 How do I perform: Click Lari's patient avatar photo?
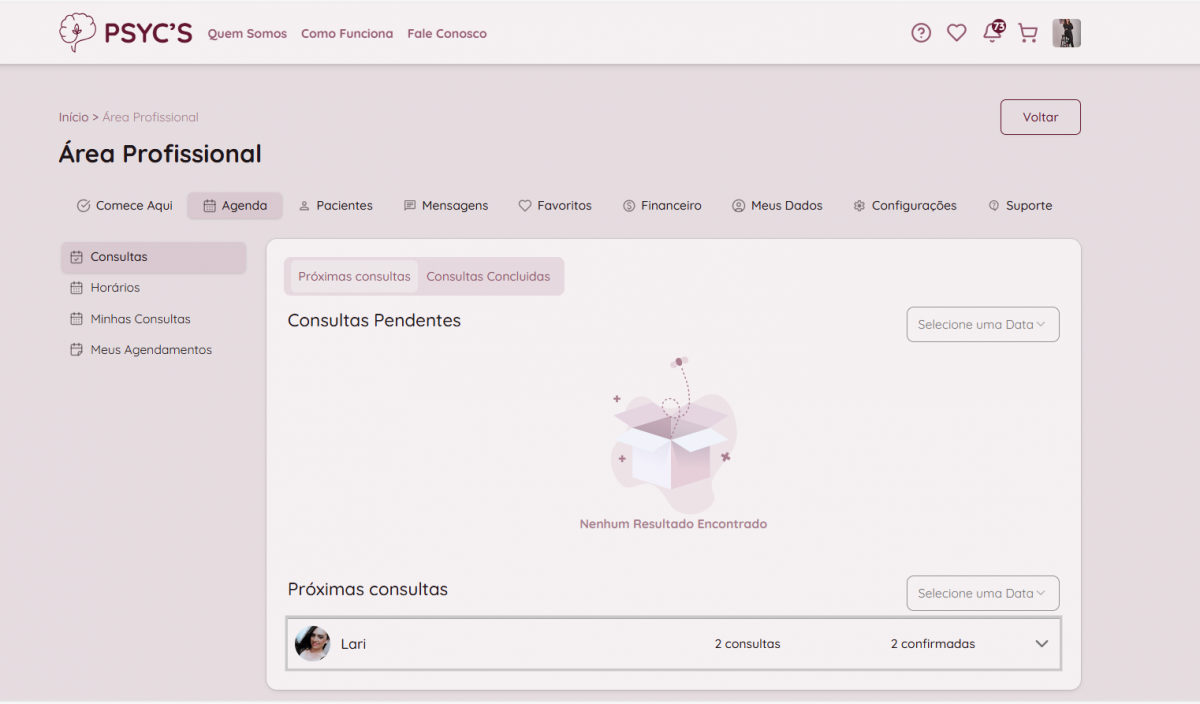[x=313, y=644]
